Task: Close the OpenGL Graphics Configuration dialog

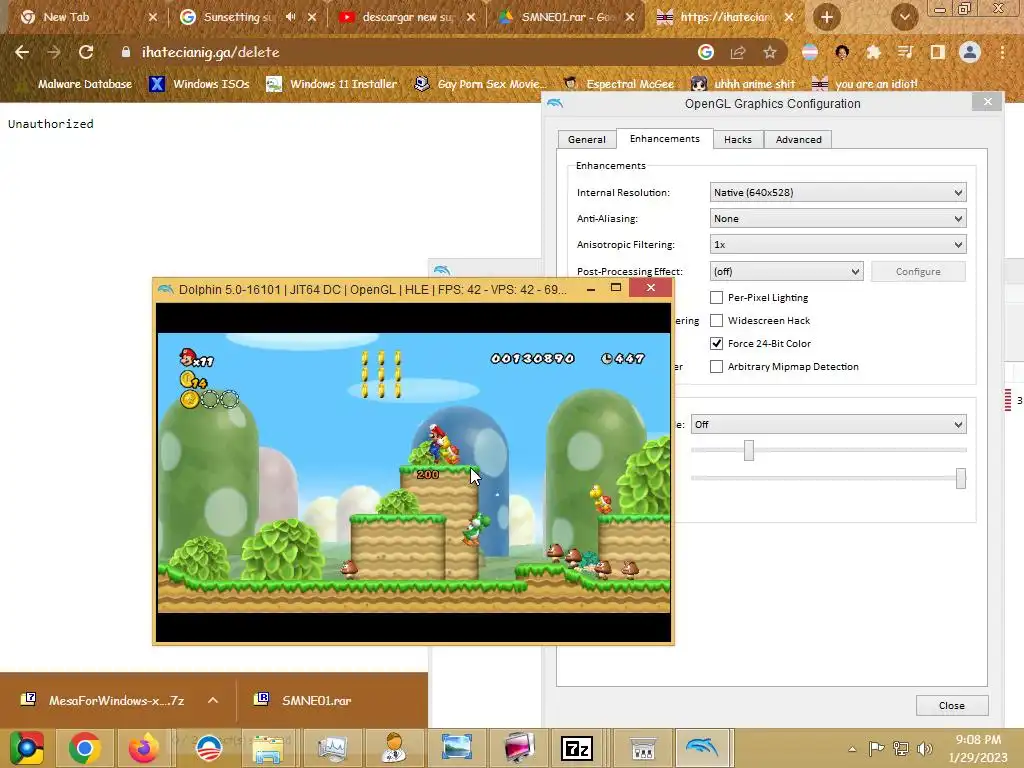Action: pyautogui.click(x=987, y=102)
